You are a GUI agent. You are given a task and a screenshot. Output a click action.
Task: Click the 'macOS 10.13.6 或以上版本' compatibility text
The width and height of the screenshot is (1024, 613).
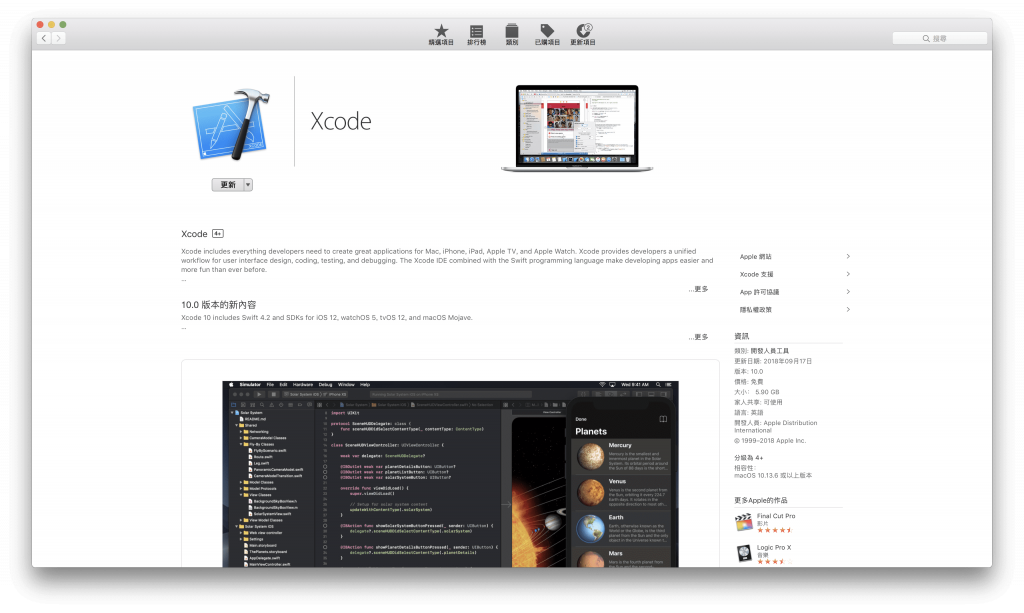773,475
